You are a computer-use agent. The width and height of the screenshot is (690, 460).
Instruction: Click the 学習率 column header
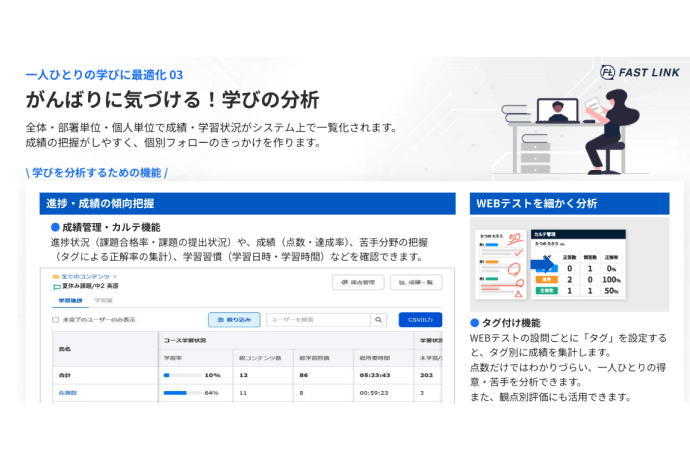[195, 358]
